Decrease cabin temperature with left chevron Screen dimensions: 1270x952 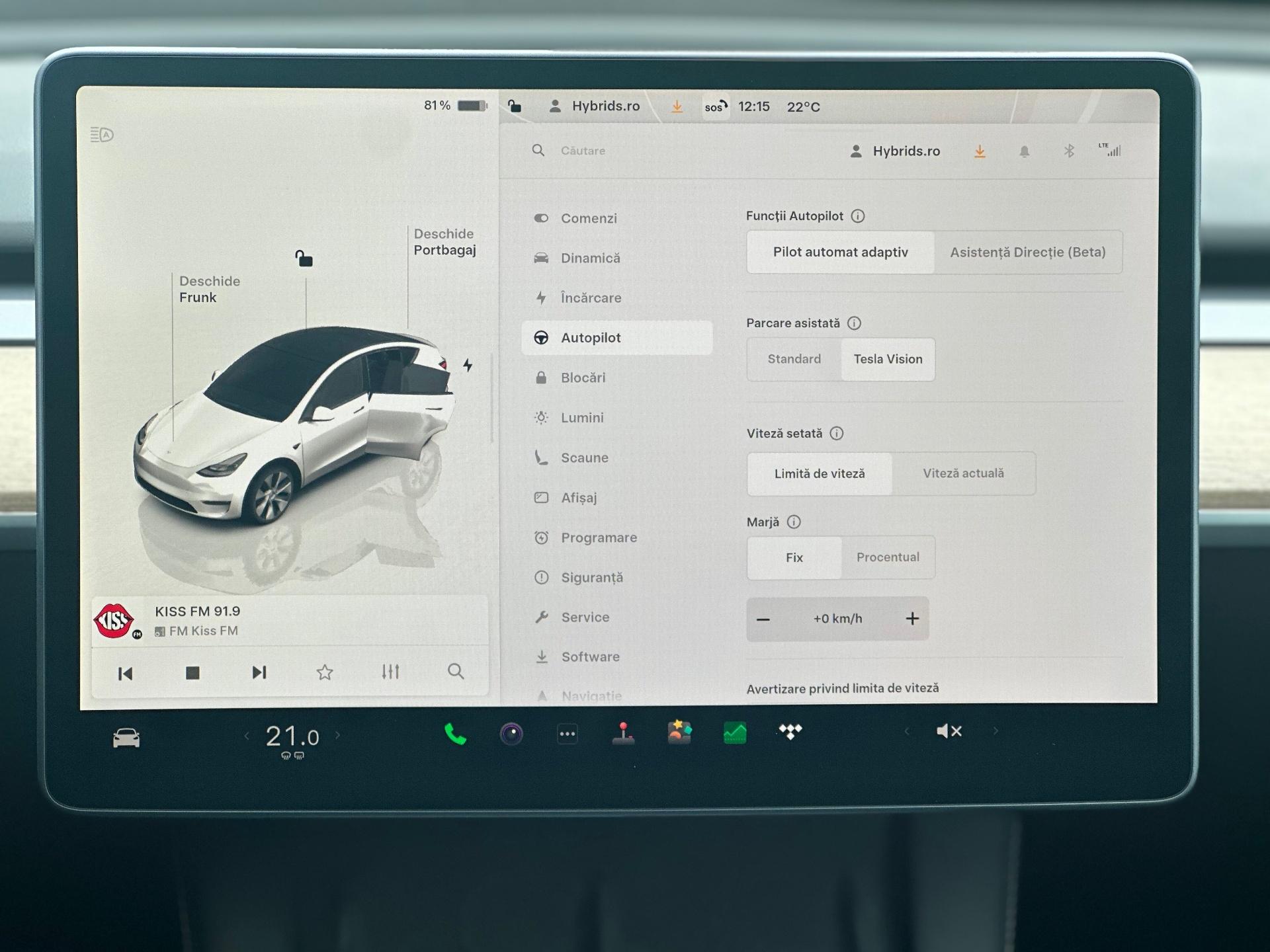click(247, 736)
